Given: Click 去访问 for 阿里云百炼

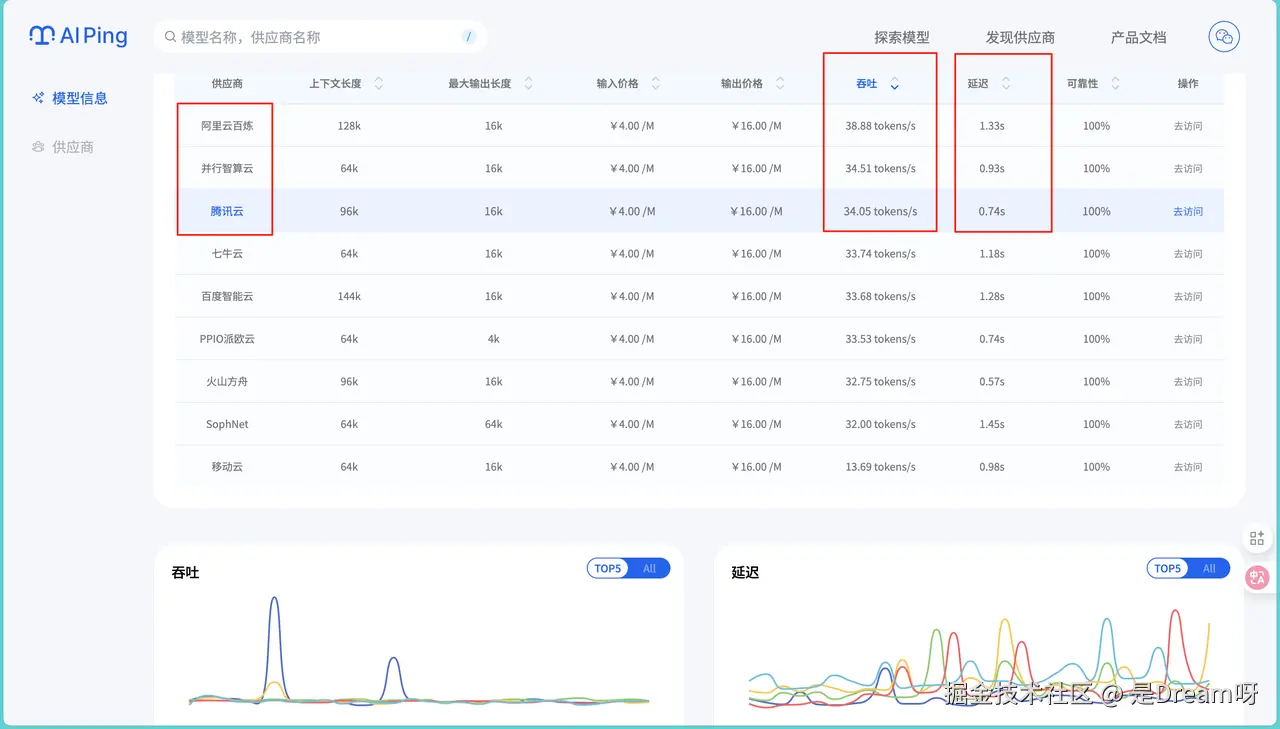Looking at the screenshot, I should point(1188,126).
